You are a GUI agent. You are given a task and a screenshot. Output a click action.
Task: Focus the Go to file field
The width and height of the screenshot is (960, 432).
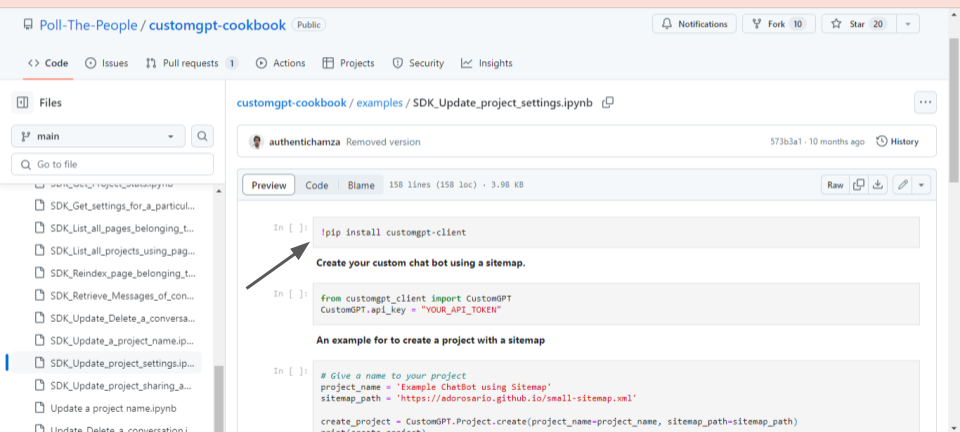coord(113,165)
